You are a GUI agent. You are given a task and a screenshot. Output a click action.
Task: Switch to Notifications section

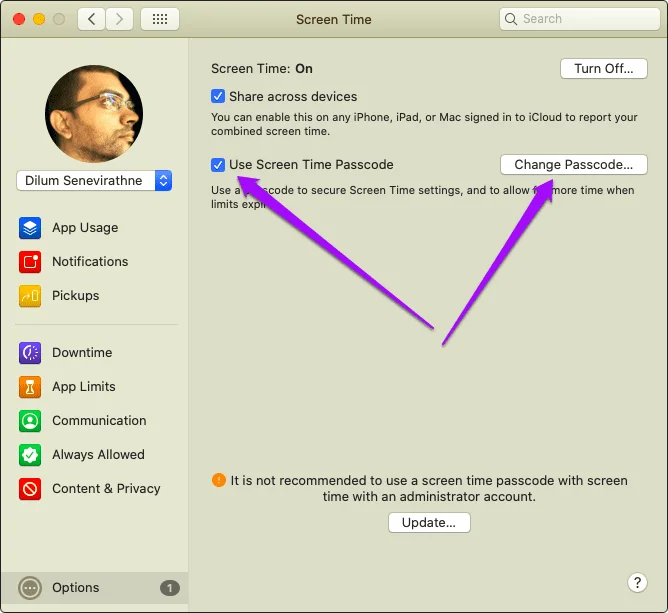coord(90,262)
